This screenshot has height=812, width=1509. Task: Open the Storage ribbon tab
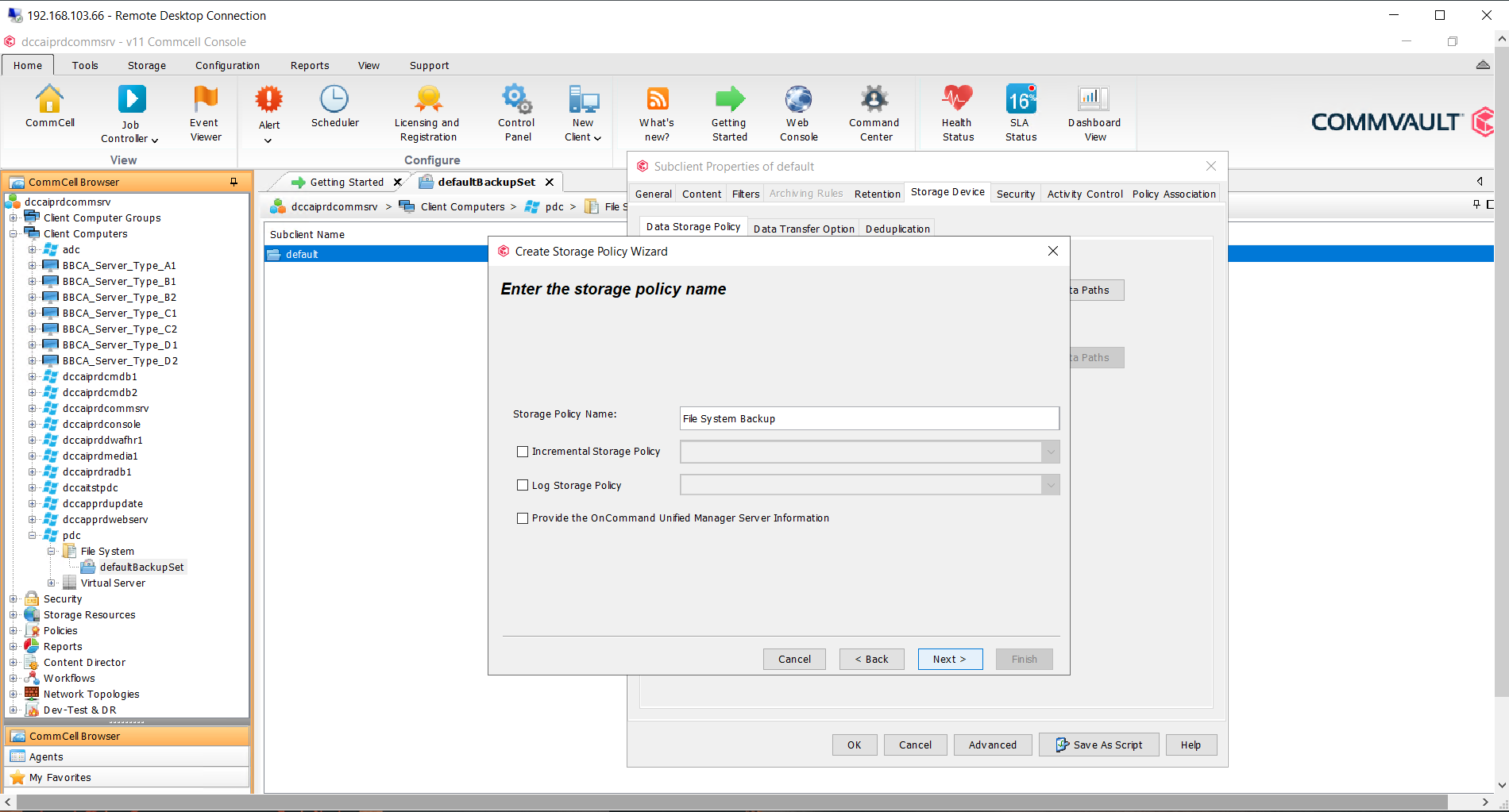point(147,65)
